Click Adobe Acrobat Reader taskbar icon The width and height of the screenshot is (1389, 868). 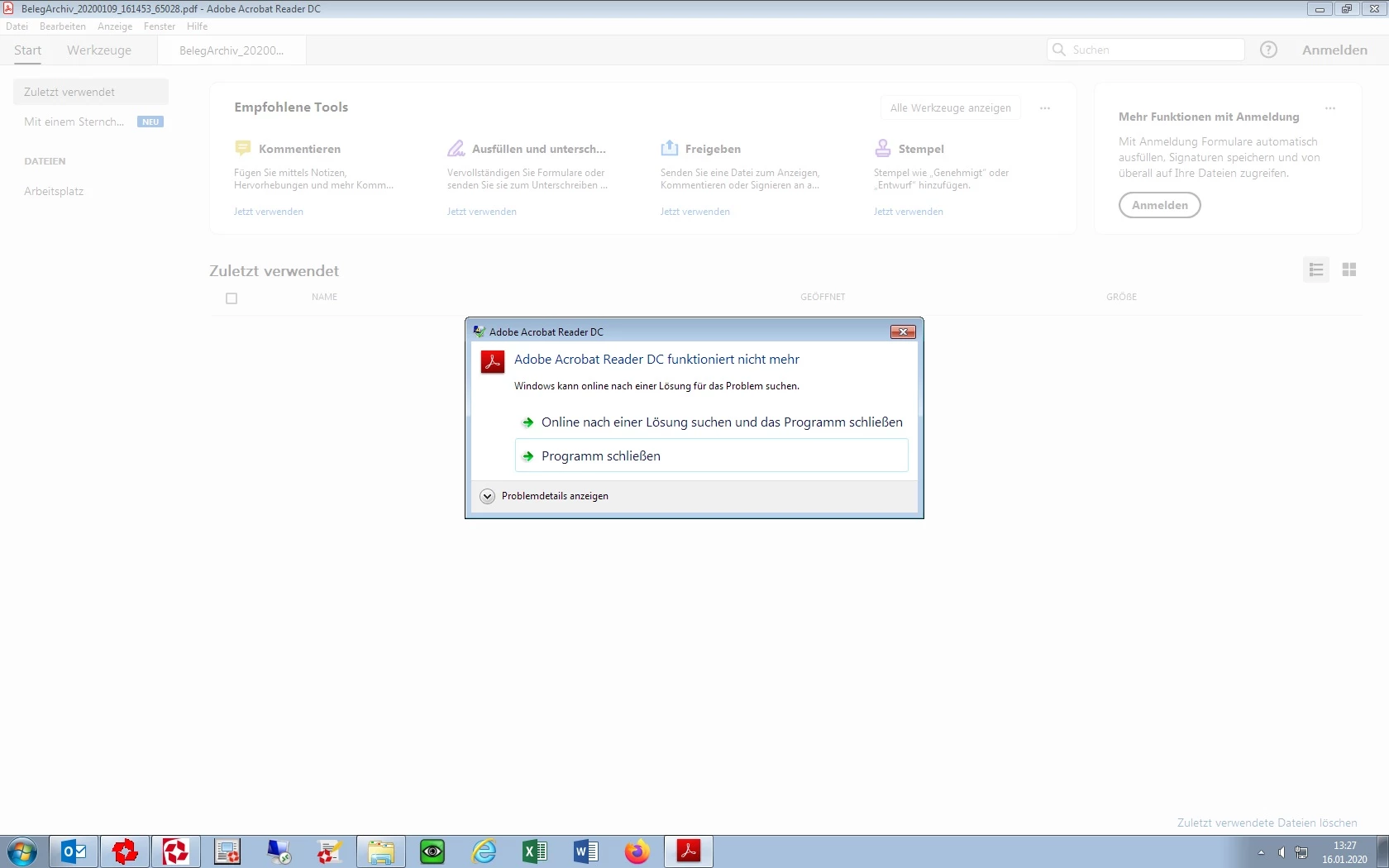[689, 851]
